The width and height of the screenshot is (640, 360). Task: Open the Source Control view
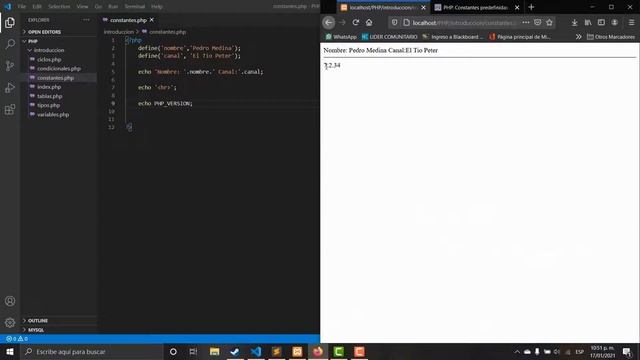(x=10, y=66)
